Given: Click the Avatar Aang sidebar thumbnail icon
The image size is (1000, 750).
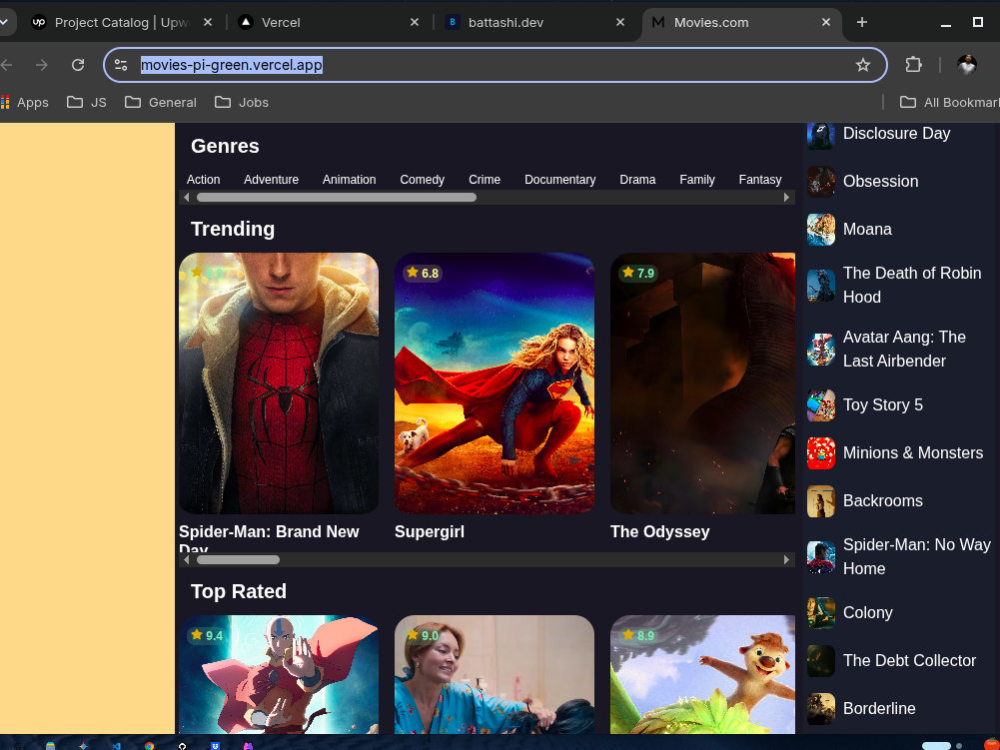Looking at the screenshot, I should point(821,349).
